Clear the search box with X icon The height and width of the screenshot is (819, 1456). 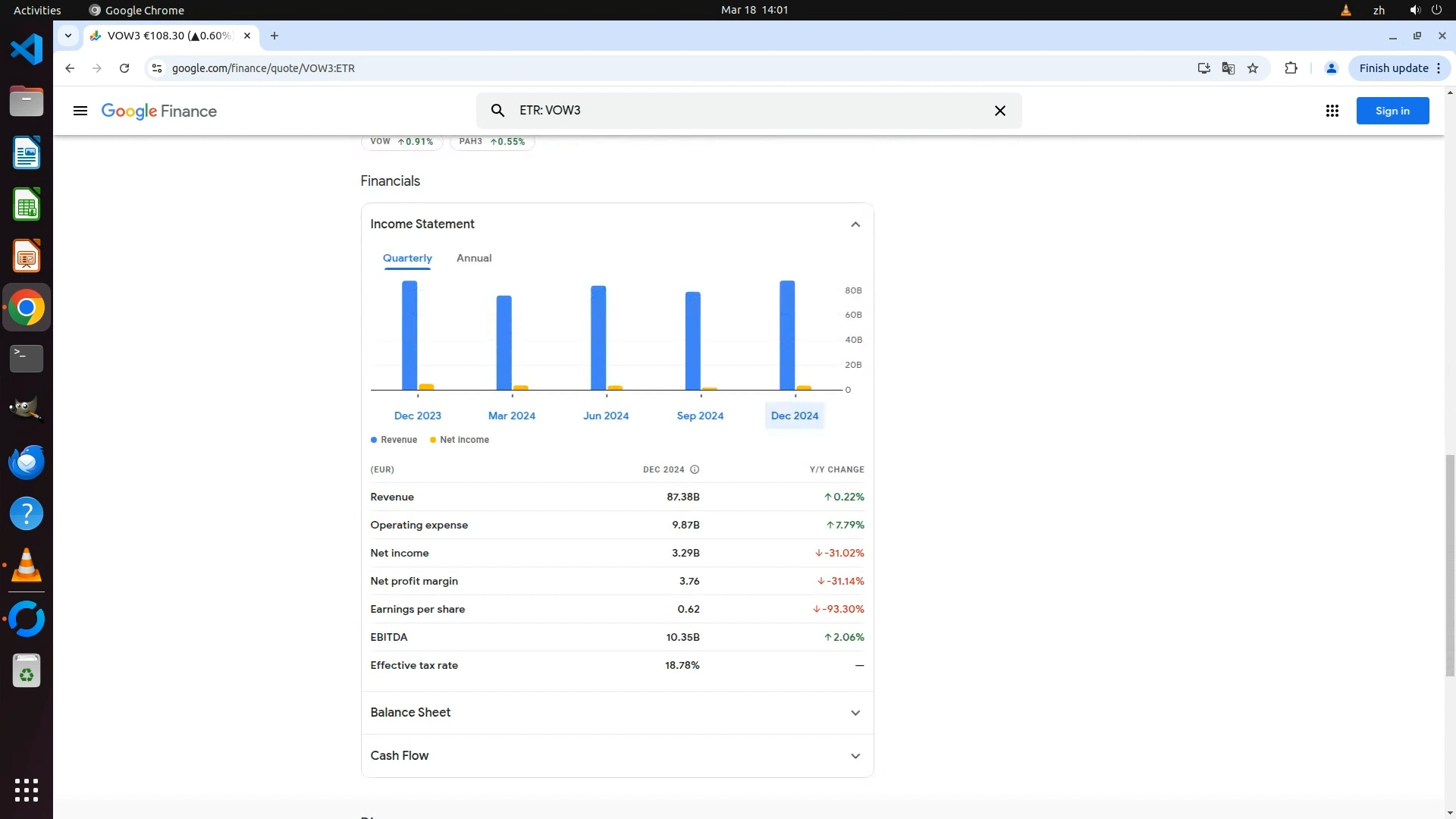click(999, 111)
